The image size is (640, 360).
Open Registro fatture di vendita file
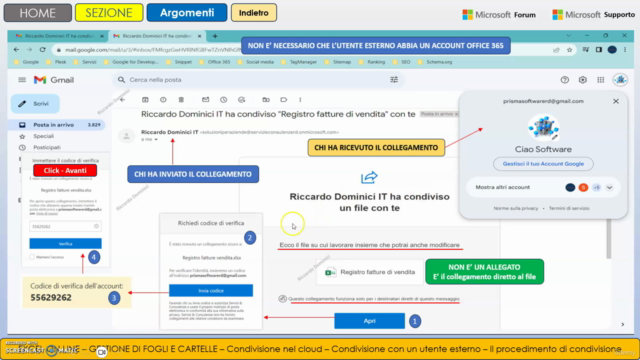click(370, 272)
